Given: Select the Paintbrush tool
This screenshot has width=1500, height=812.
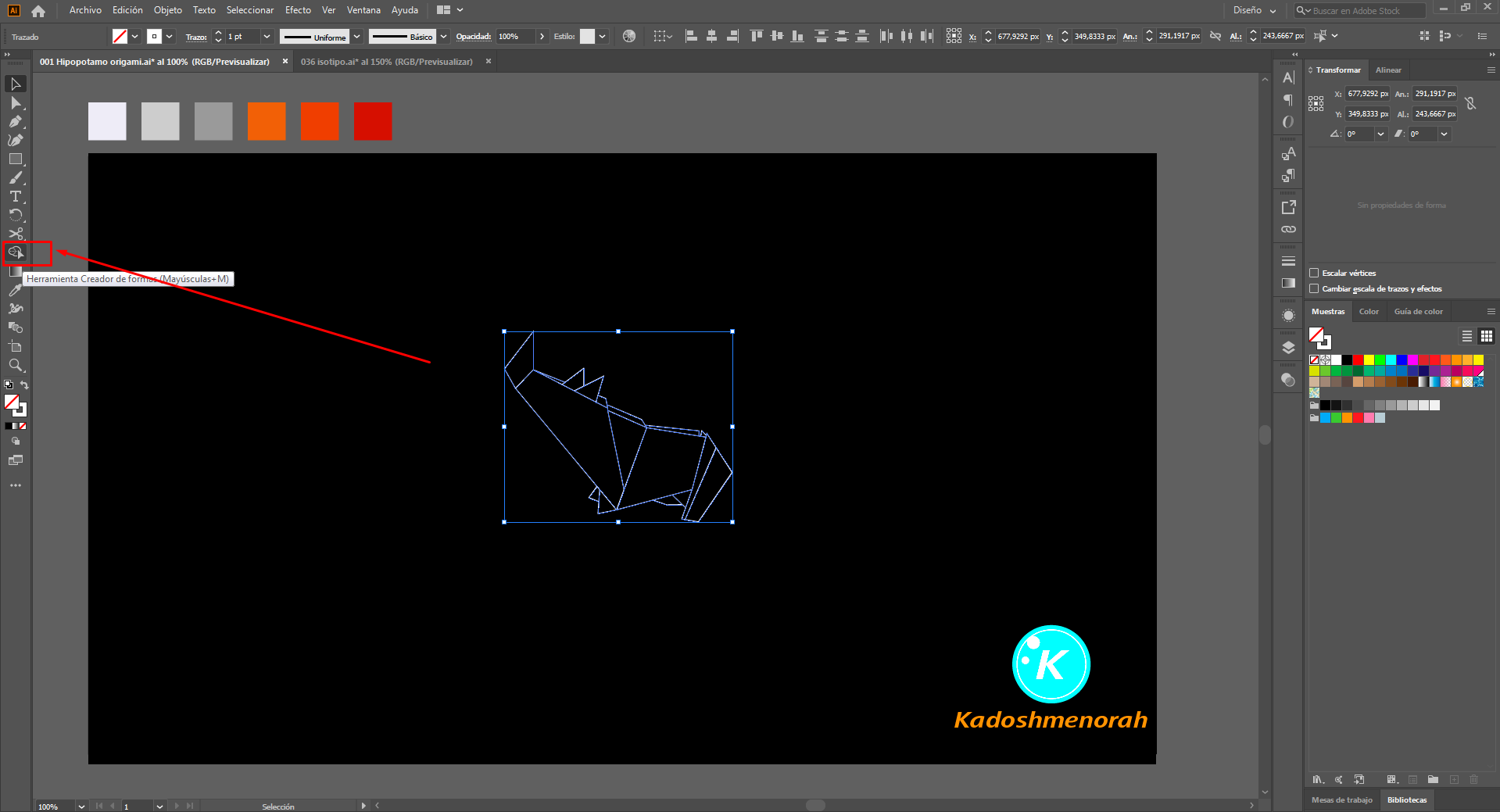Looking at the screenshot, I should tap(16, 177).
